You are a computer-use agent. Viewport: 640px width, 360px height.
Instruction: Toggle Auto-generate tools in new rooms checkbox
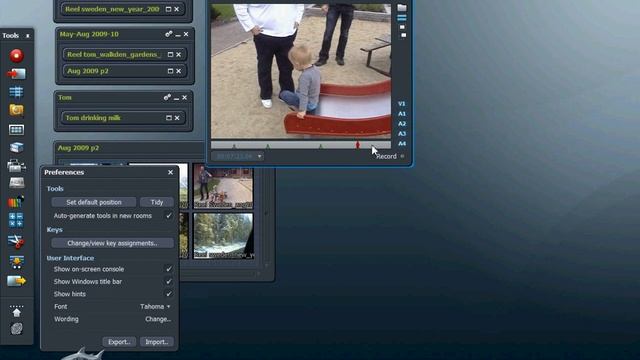[169, 216]
